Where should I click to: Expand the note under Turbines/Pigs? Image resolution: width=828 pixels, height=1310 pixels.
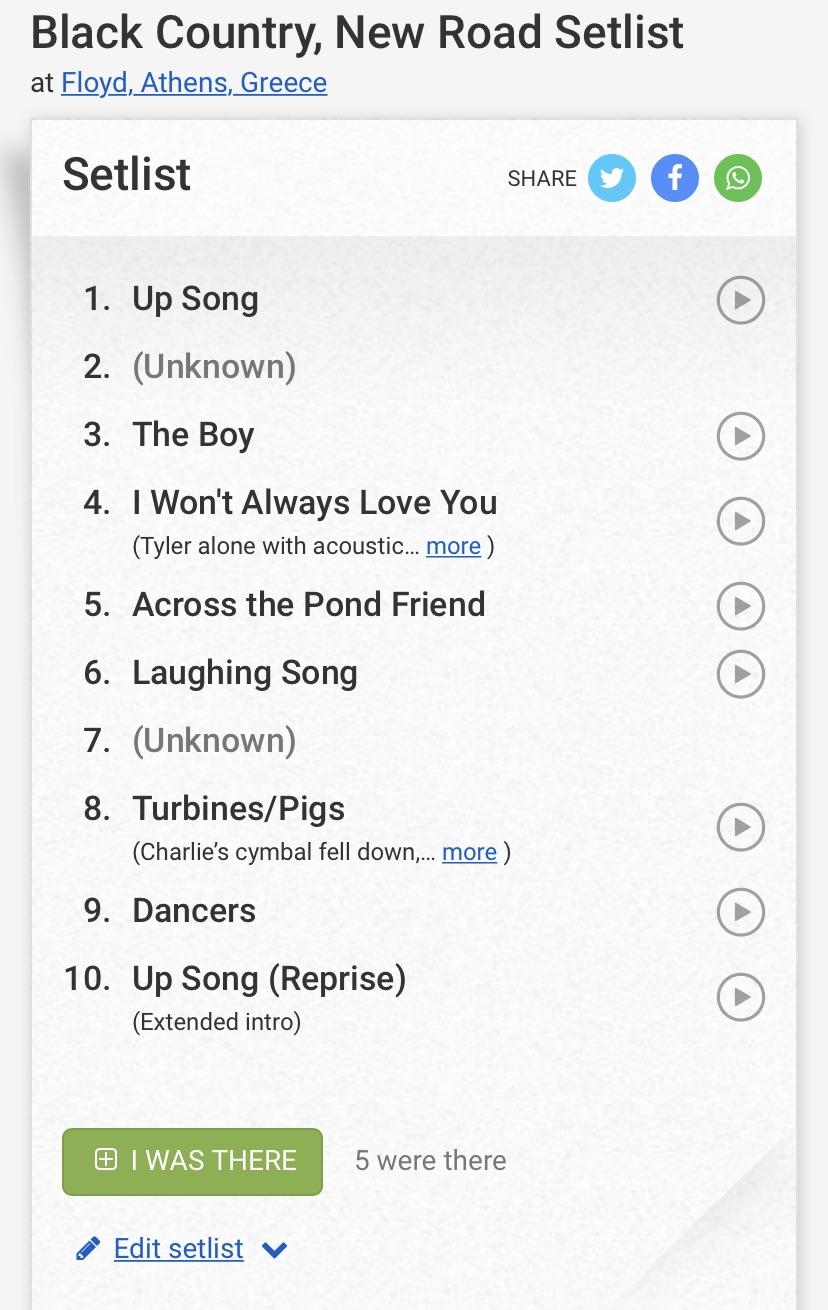click(469, 852)
